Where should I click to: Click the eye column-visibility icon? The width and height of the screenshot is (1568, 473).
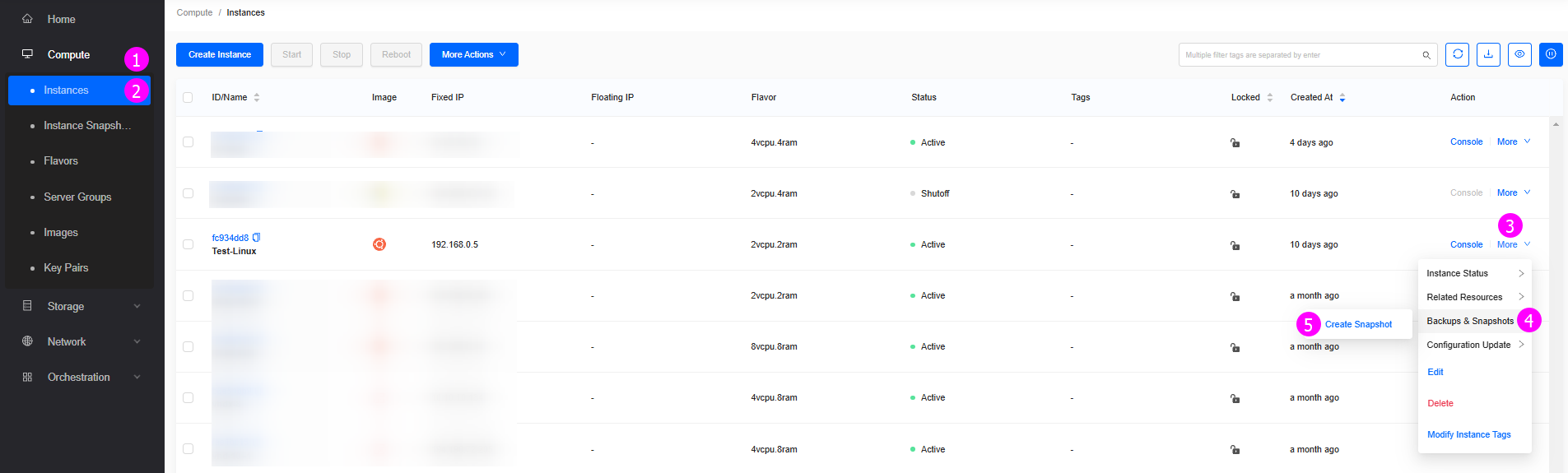pyautogui.click(x=1519, y=54)
